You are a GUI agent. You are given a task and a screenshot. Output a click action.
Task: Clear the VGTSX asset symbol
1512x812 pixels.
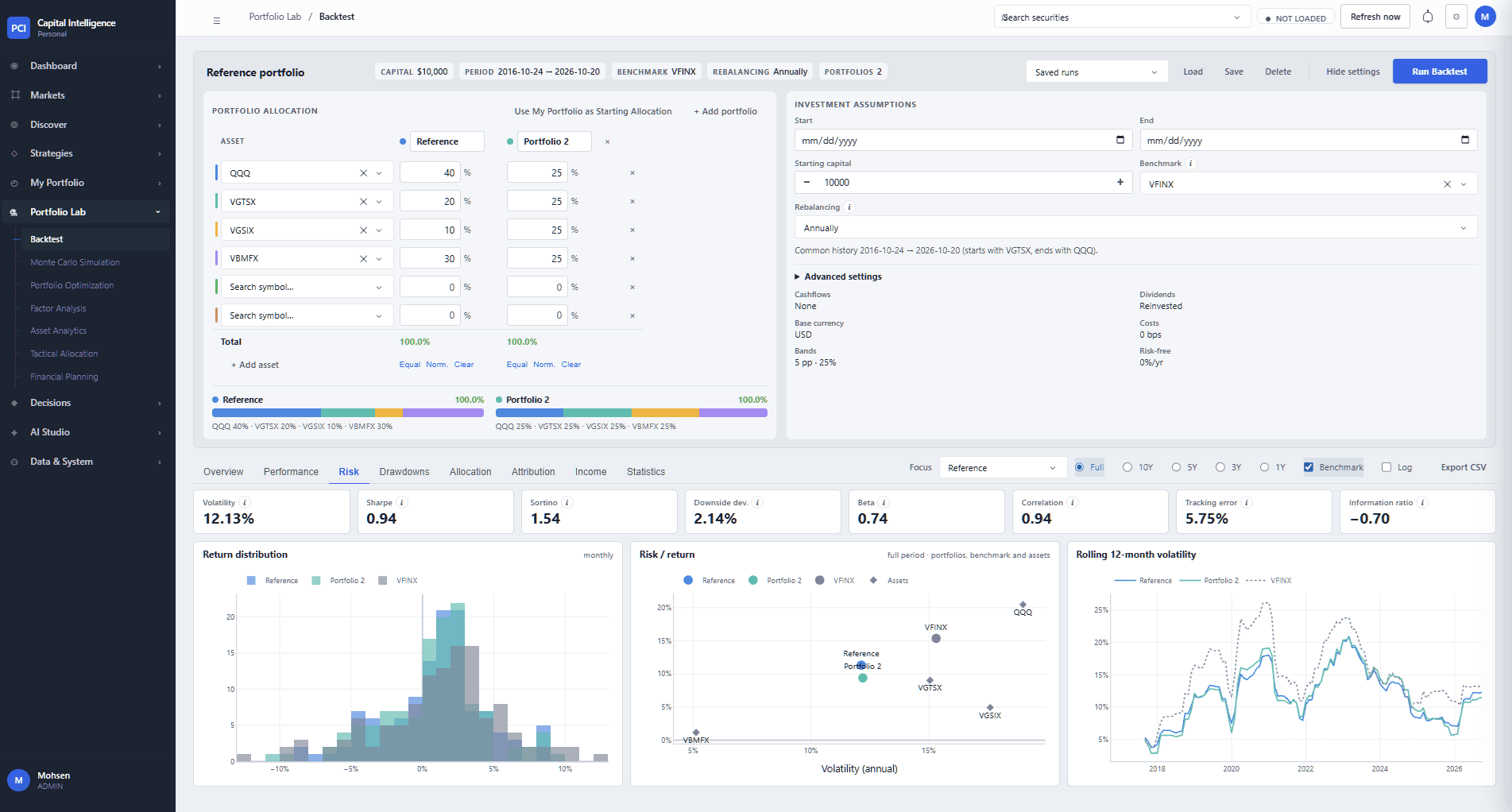click(363, 202)
